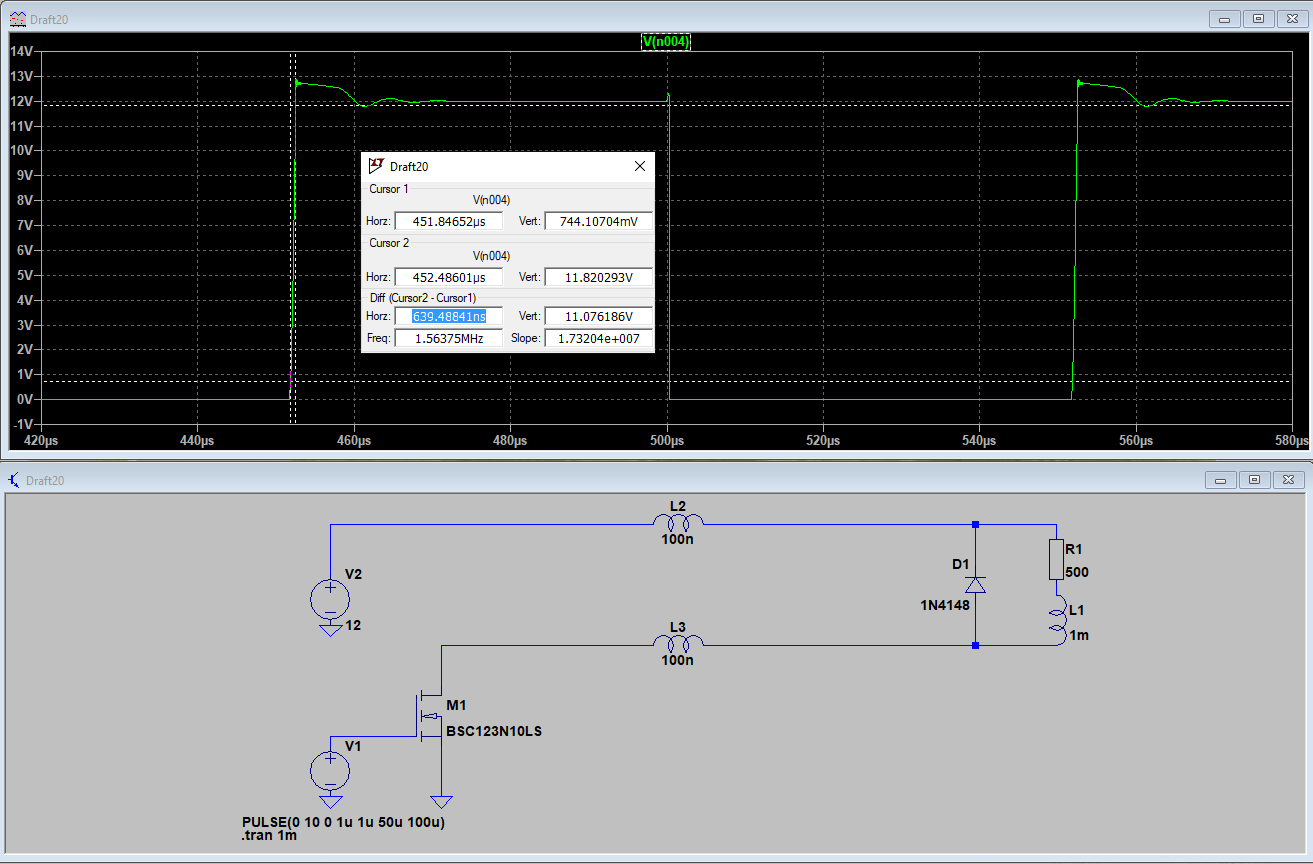Click the Cursor 1 Horz field
Screen dimensions: 1313x864
(448, 221)
